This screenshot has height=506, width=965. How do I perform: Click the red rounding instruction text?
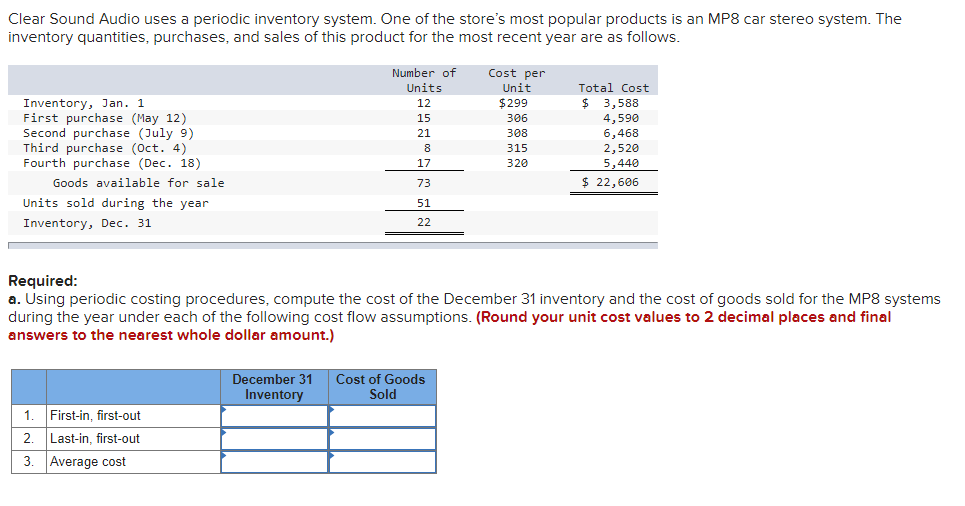[x=449, y=326]
